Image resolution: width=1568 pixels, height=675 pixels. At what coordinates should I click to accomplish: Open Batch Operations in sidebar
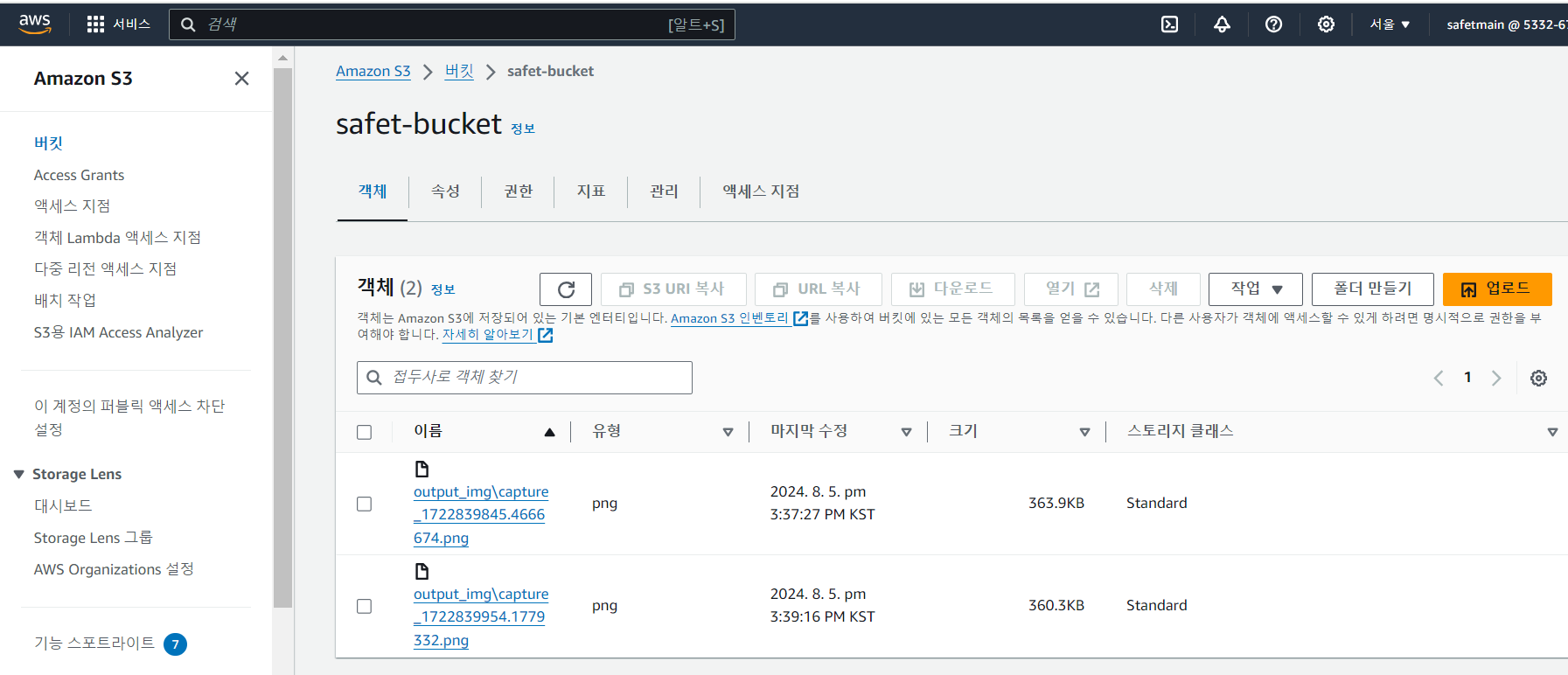65,301
